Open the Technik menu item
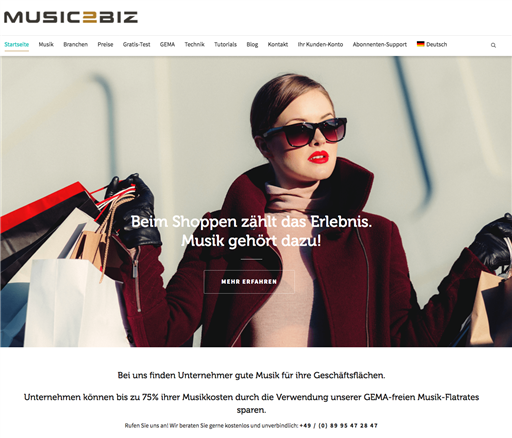Image resolution: width=512 pixels, height=438 pixels. click(x=195, y=44)
